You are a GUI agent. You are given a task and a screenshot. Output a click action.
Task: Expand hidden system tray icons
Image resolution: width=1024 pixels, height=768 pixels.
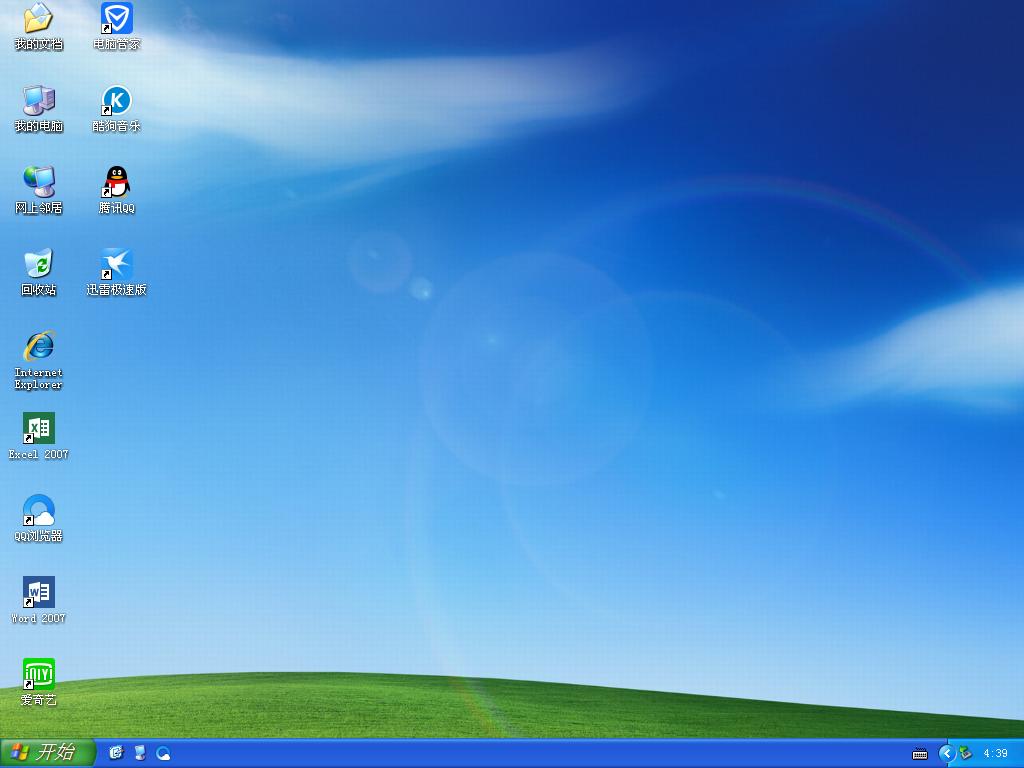pos(947,754)
